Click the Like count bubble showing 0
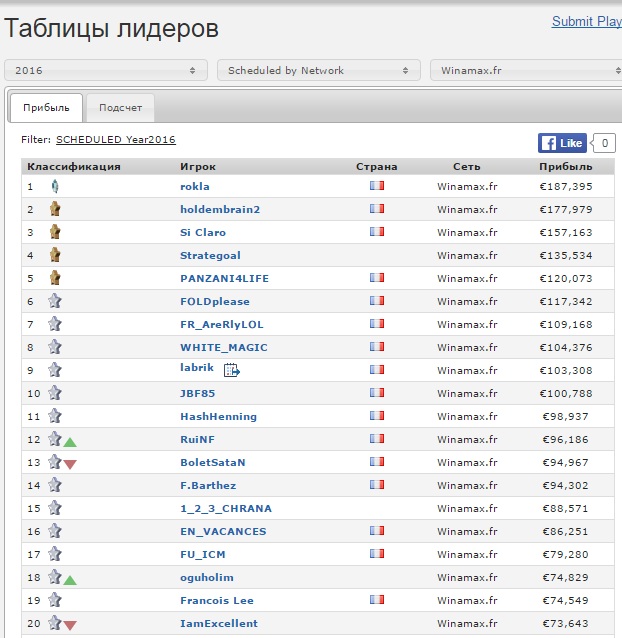Screen dimensions: 622x638 click(605, 143)
